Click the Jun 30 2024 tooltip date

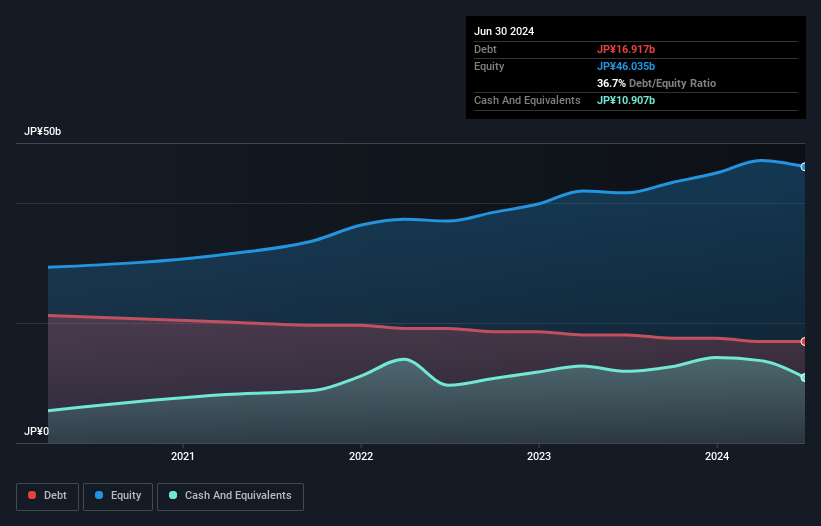[x=504, y=31]
